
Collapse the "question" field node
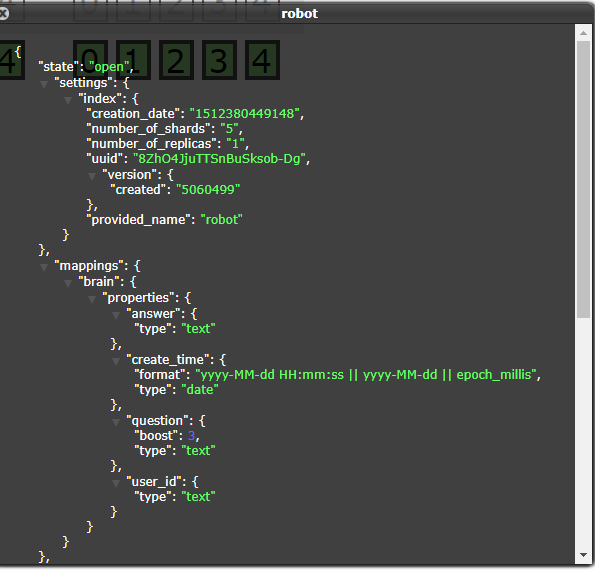[x=116, y=422]
